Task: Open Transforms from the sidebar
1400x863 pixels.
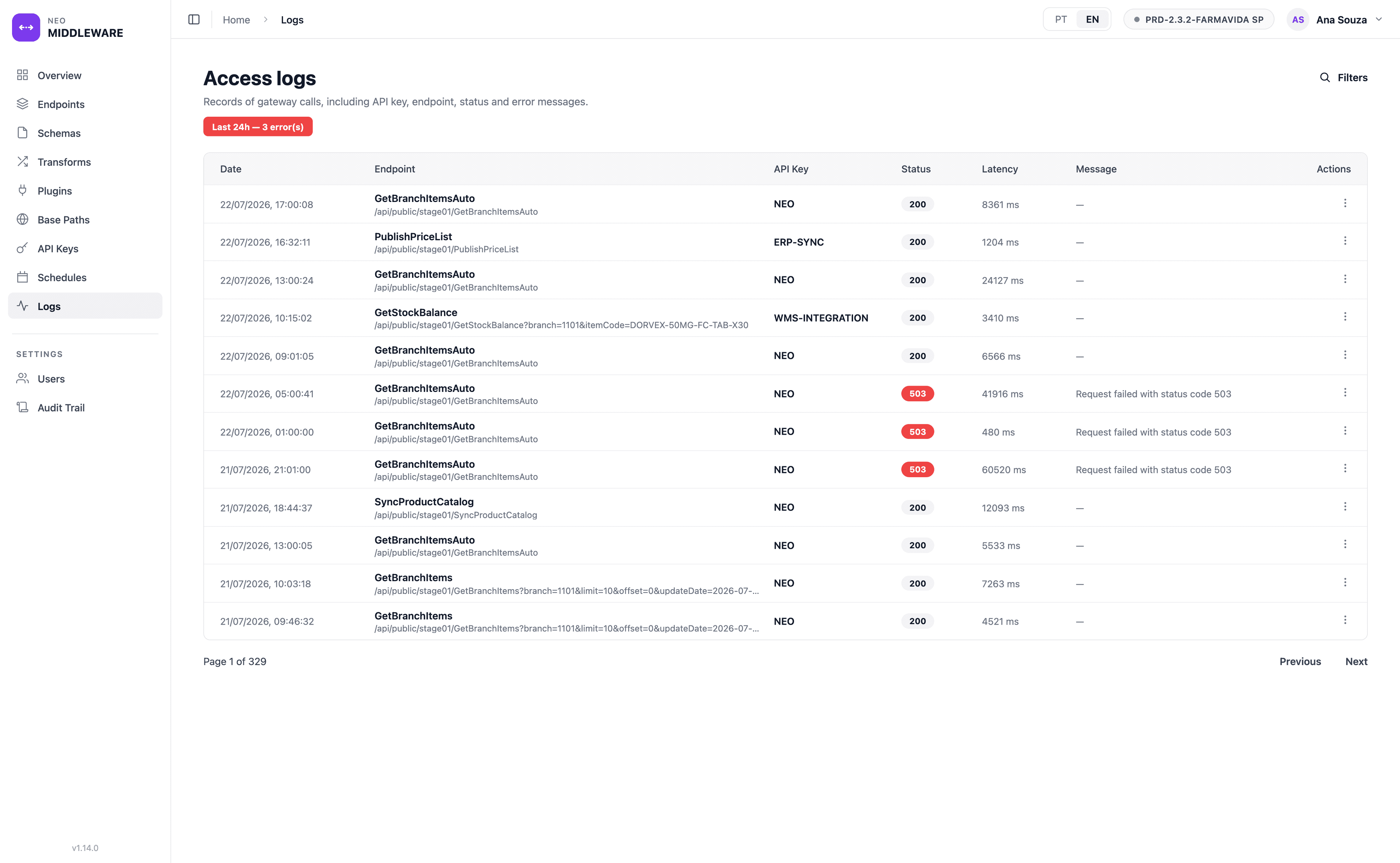Action: click(x=85, y=162)
